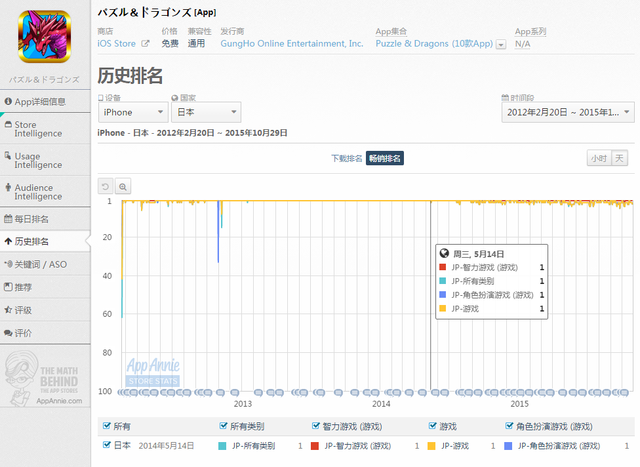The width and height of the screenshot is (640, 467).
Task: Click the 2015 axis label
Action: (520, 404)
